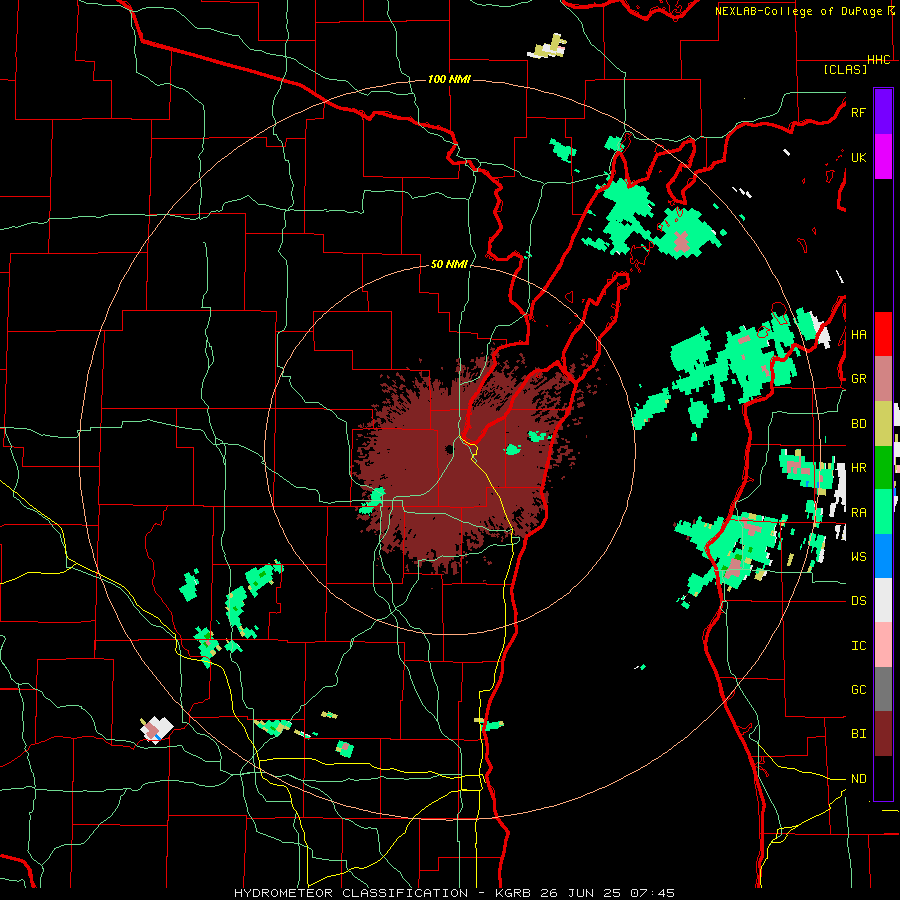Click the UK magenta legend swatch
Viewport: 900px width, 900px height.
pos(883,157)
